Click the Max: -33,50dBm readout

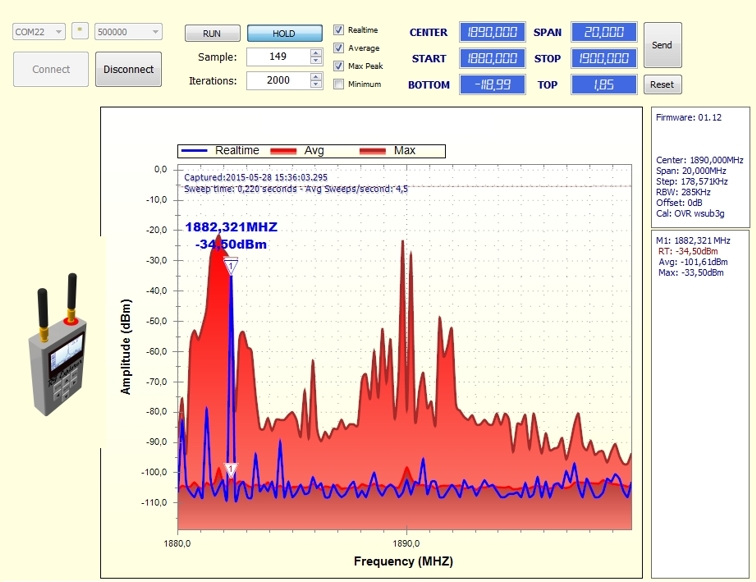pos(691,273)
